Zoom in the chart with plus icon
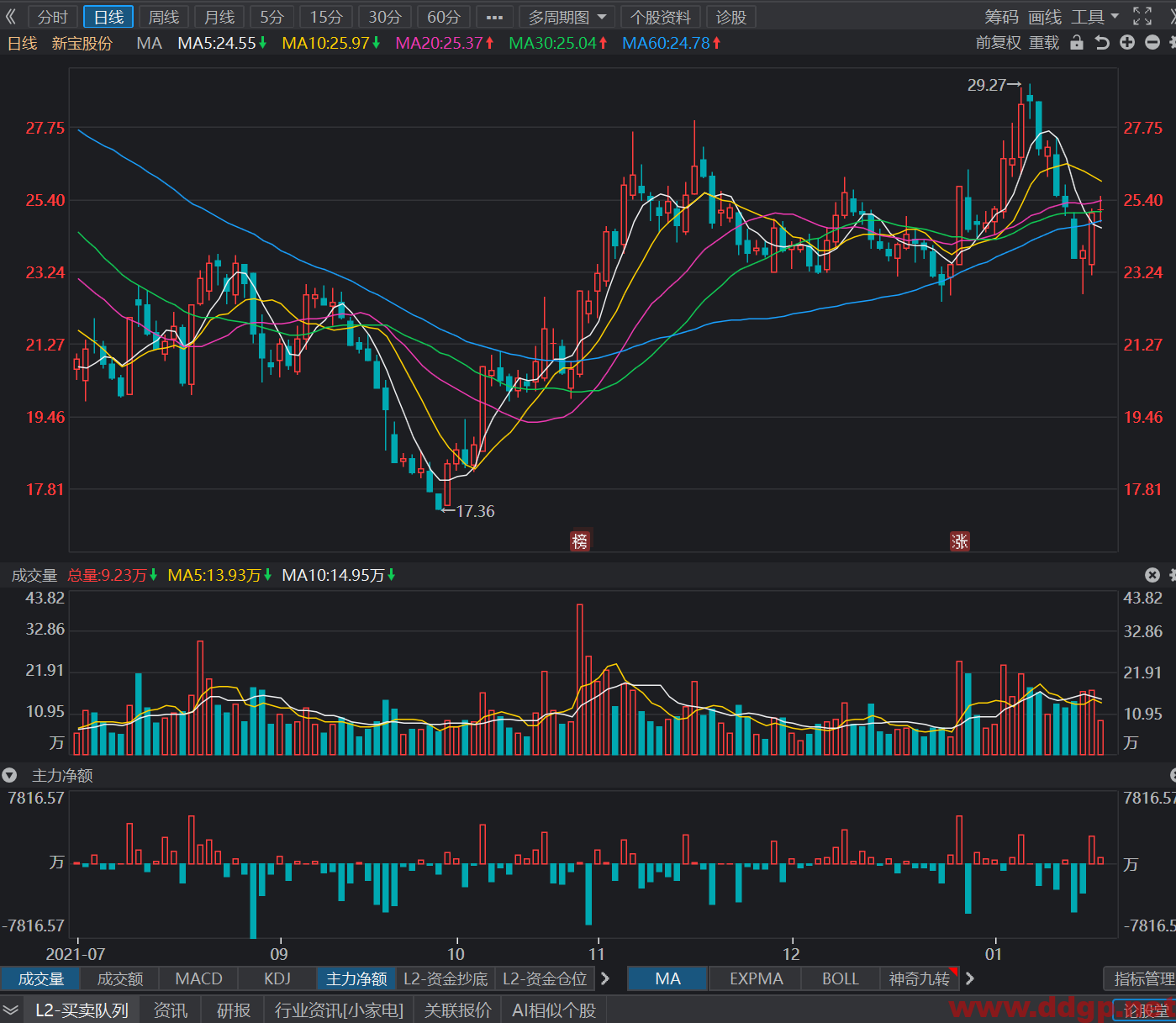Viewport: 1176px width, 1023px height. [1127, 43]
